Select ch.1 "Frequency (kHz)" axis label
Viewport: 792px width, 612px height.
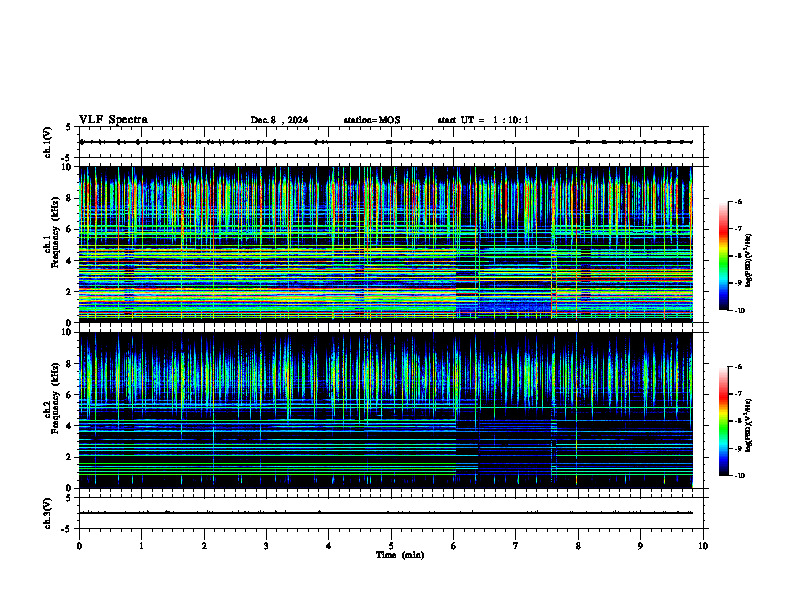click(x=55, y=233)
